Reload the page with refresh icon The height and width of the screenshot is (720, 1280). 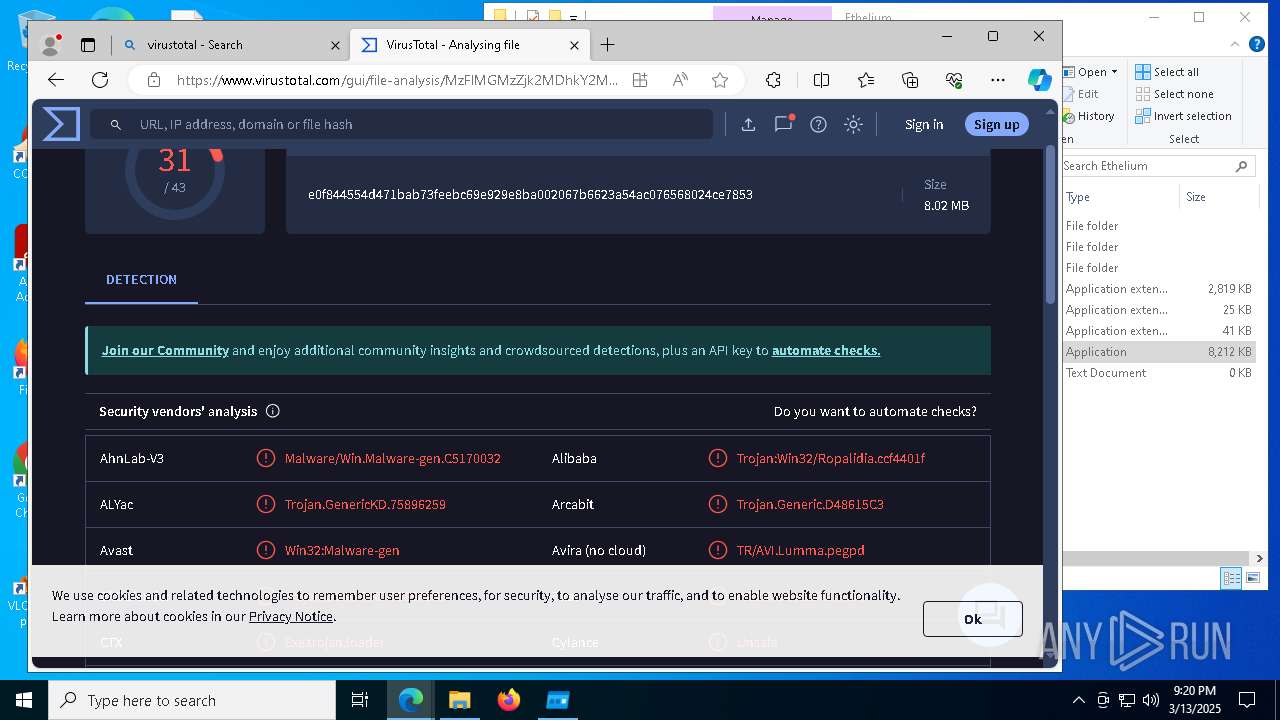(x=100, y=80)
